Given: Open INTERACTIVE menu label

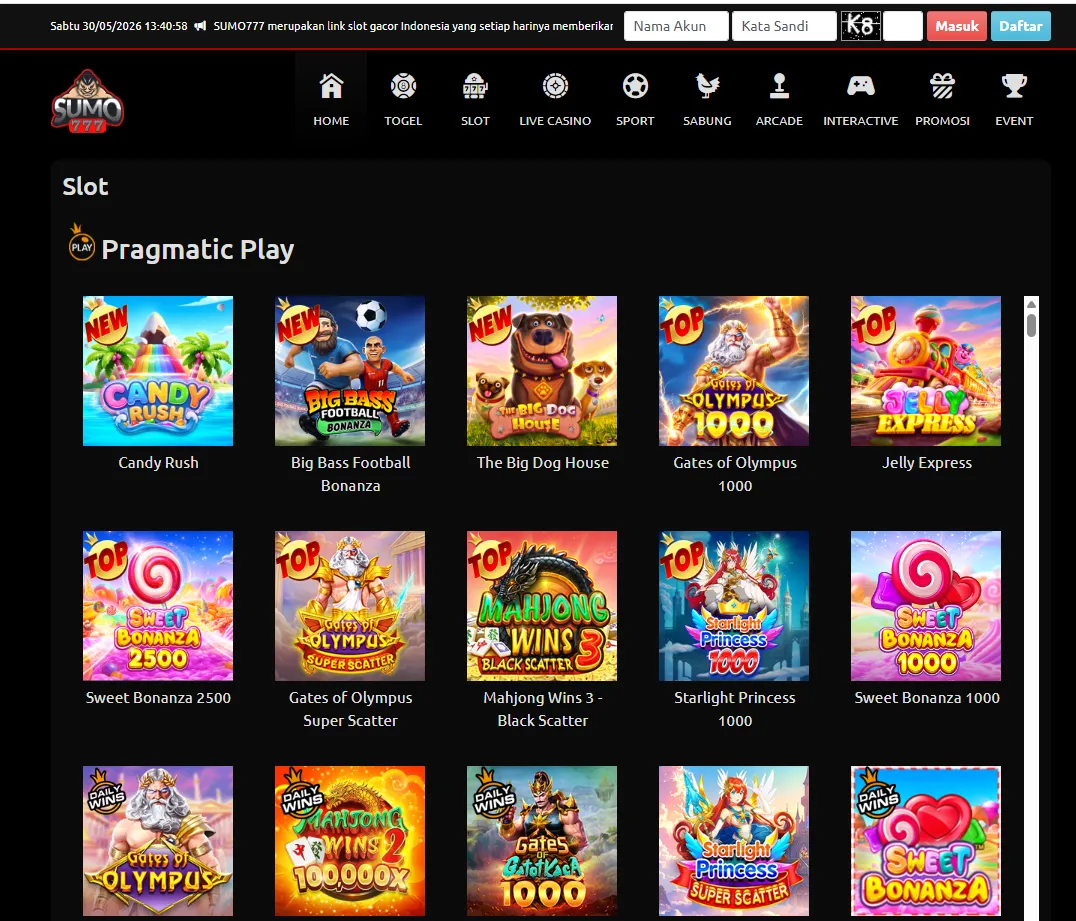Looking at the screenshot, I should pos(861,121).
